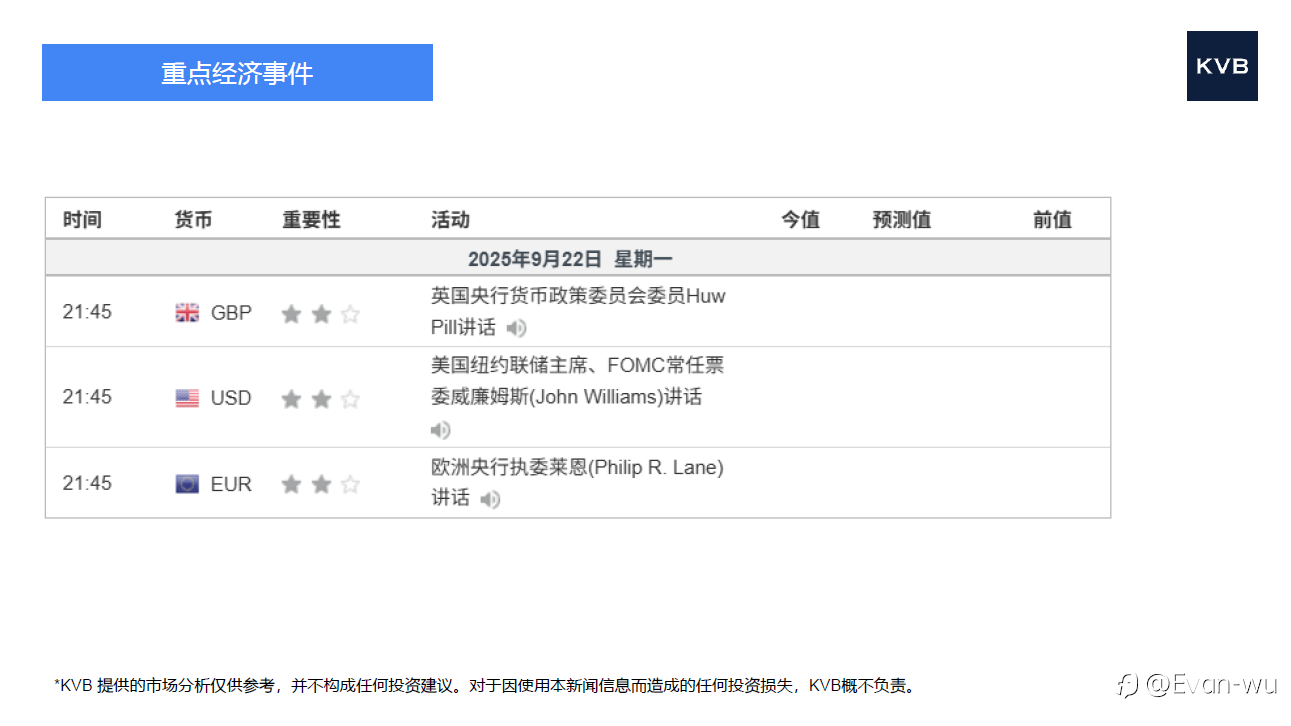Screen dimensions: 1291x726
Task: Click the US flag icon beside USD
Action: (x=187, y=398)
